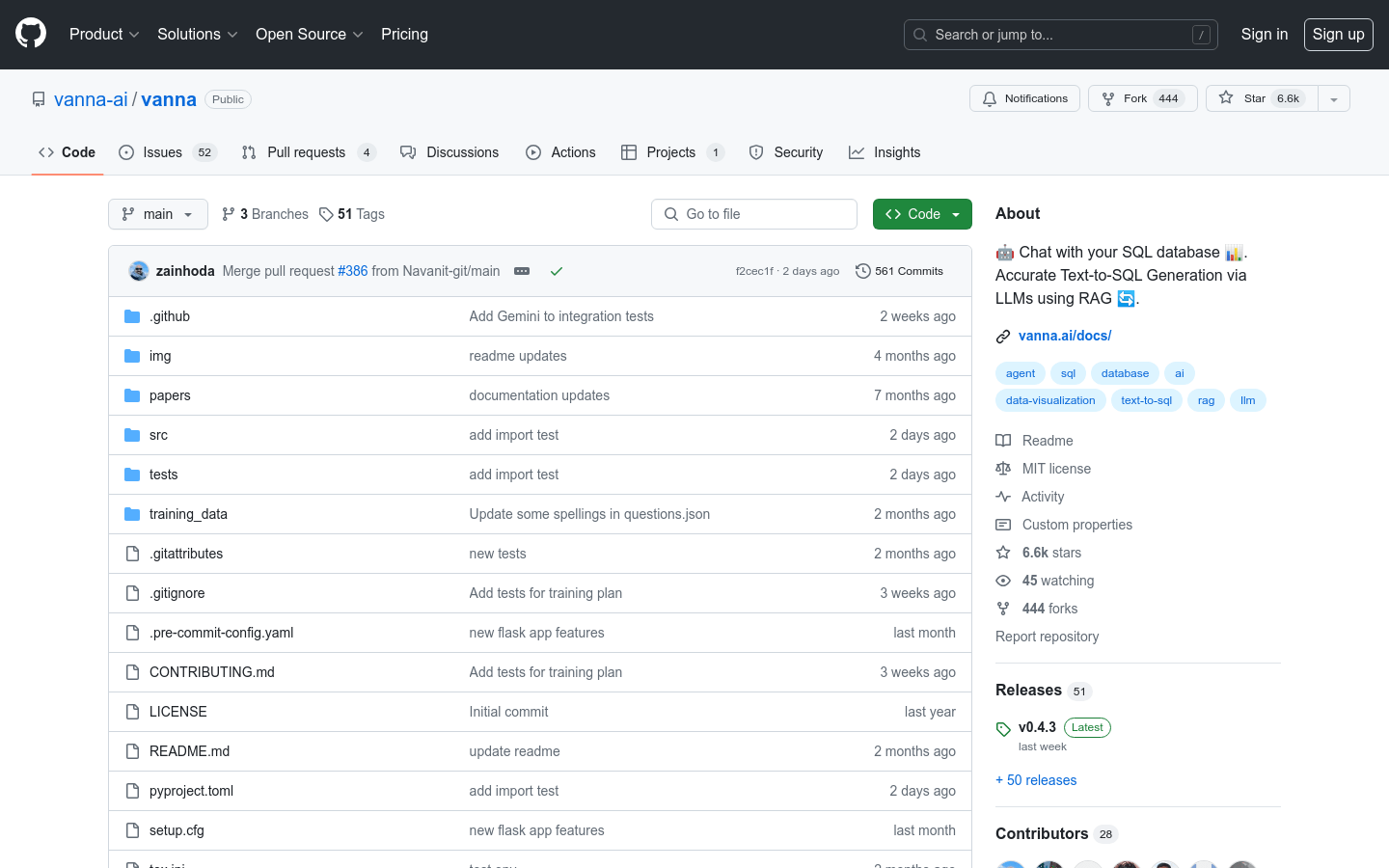Viewport: 1389px width, 868px height.
Task: Switch to the Actions tab
Action: tap(560, 152)
